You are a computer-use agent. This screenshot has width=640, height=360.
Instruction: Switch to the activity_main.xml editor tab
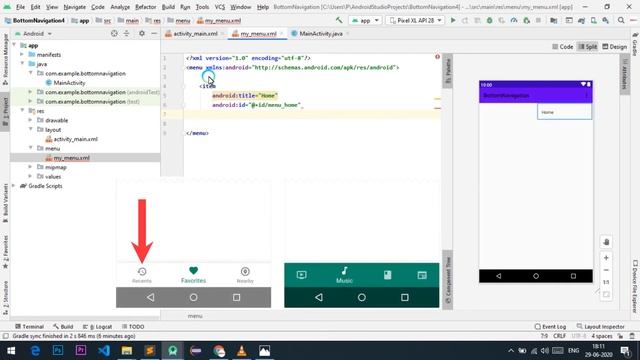coord(195,33)
